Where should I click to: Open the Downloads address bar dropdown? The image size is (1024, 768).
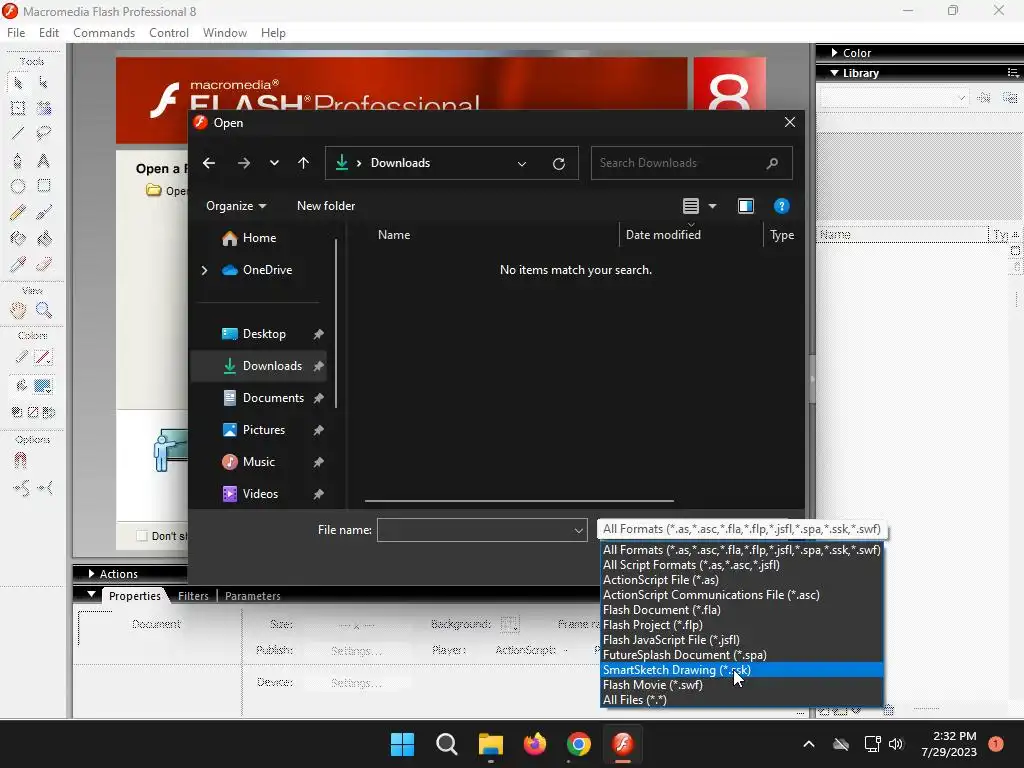522,164
